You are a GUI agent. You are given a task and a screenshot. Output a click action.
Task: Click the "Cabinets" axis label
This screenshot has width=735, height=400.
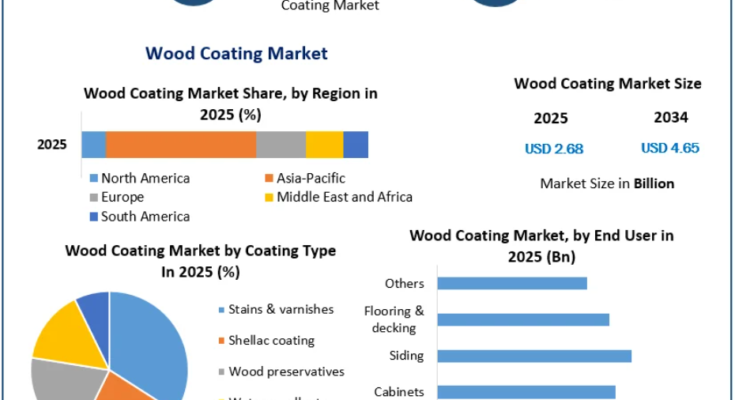click(x=399, y=392)
